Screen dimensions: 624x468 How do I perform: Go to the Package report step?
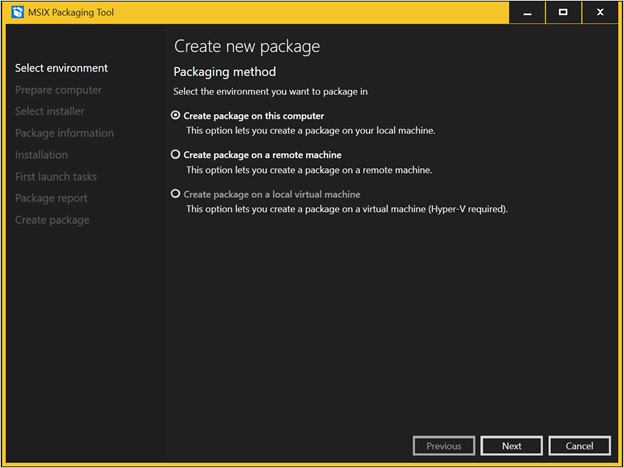[51, 198]
